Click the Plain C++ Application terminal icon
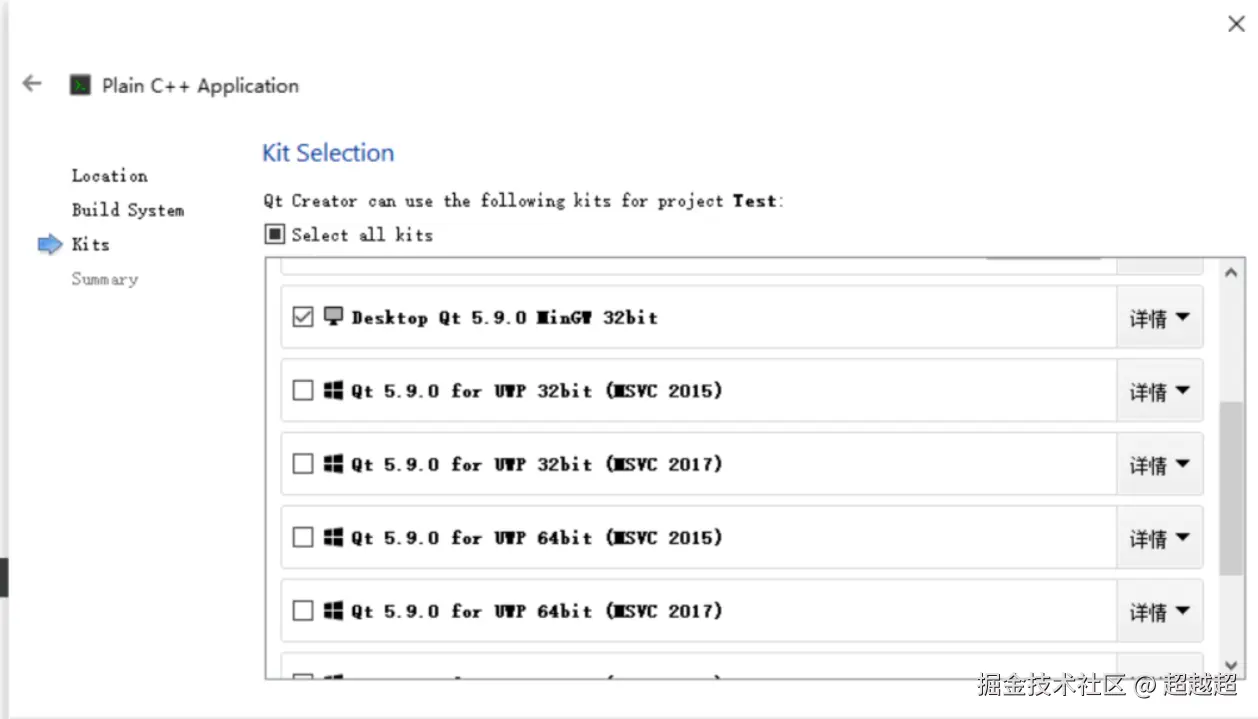The image size is (1258, 719). coord(80,85)
